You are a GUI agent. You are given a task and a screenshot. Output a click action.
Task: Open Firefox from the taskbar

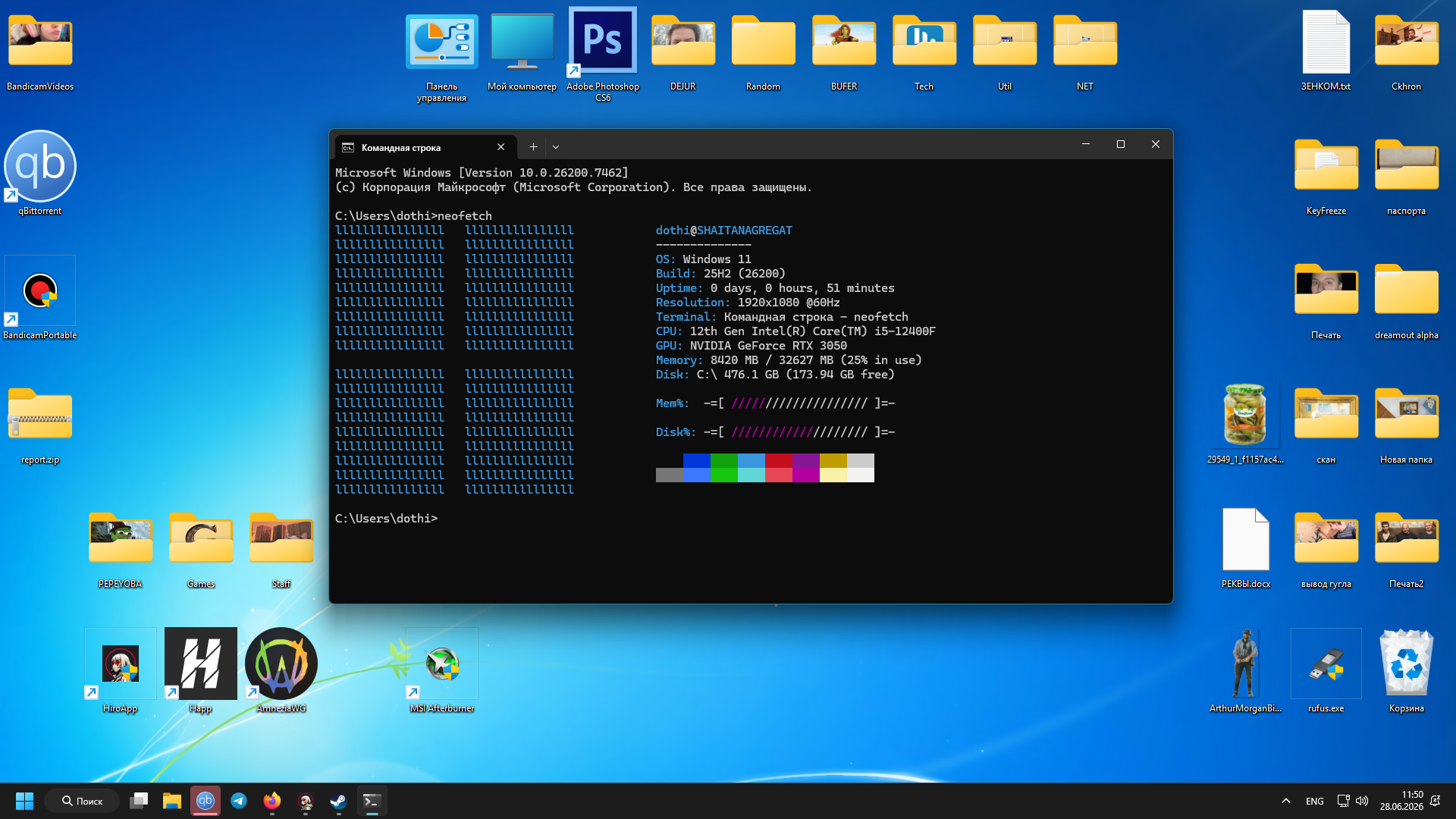click(272, 801)
